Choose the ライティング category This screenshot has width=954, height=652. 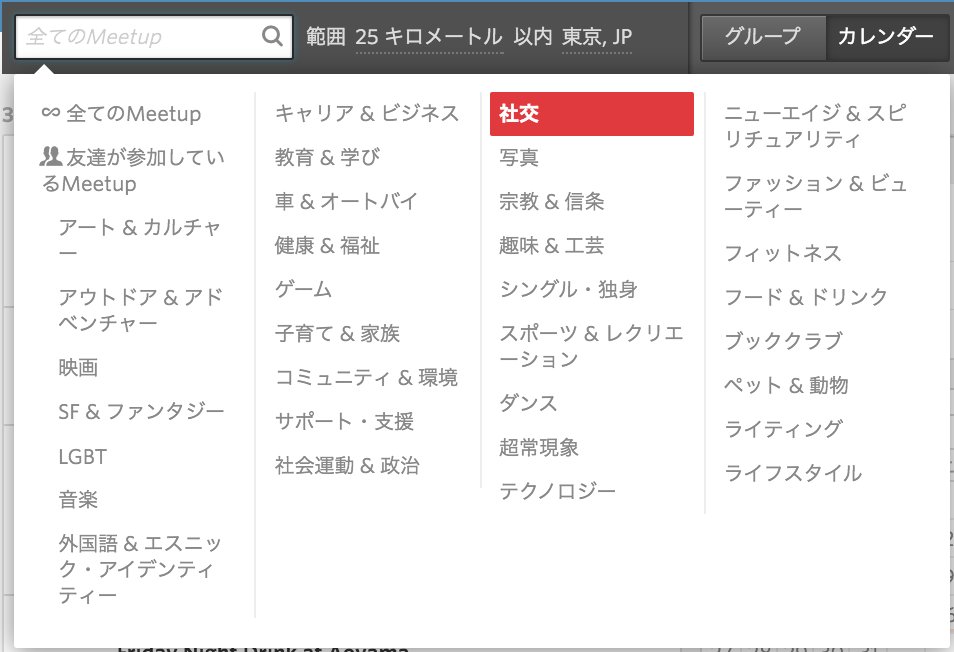pos(784,429)
